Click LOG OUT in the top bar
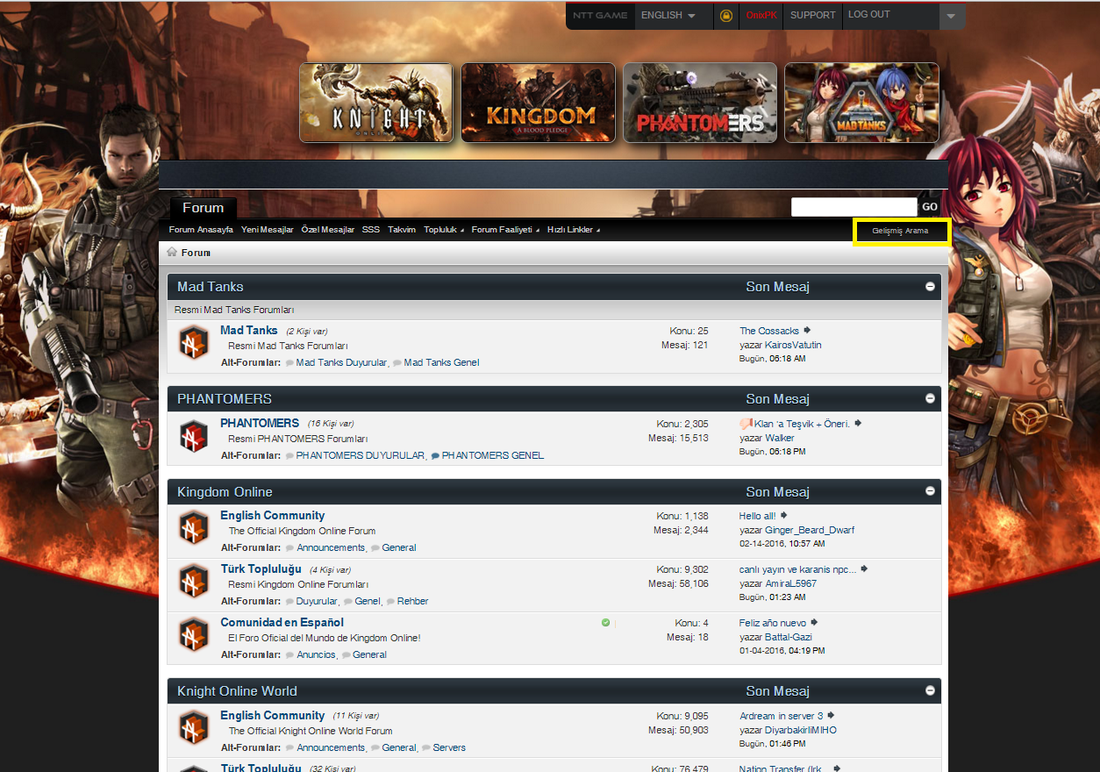Screen dimensions: 1100x772 tap(868, 14)
